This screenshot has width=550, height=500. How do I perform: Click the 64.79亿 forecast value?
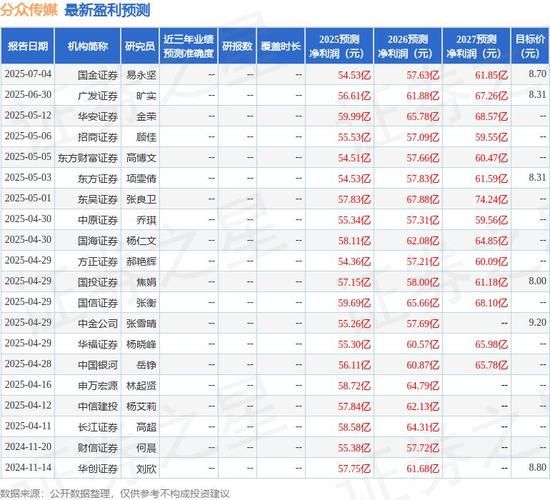(x=423, y=386)
